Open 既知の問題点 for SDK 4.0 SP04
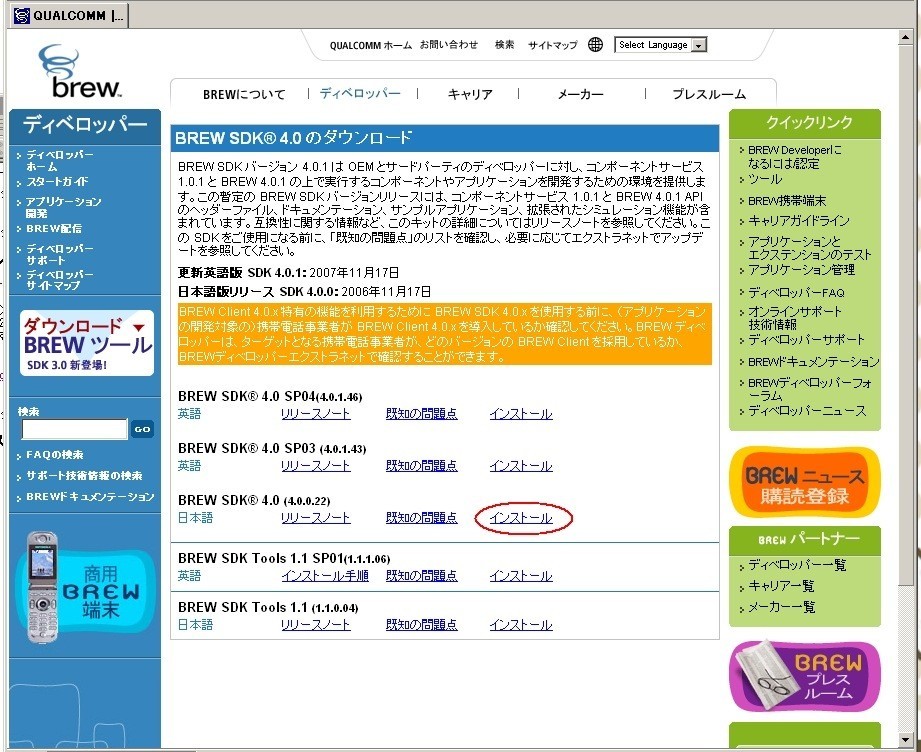The height and width of the screenshot is (752, 921). tap(421, 414)
